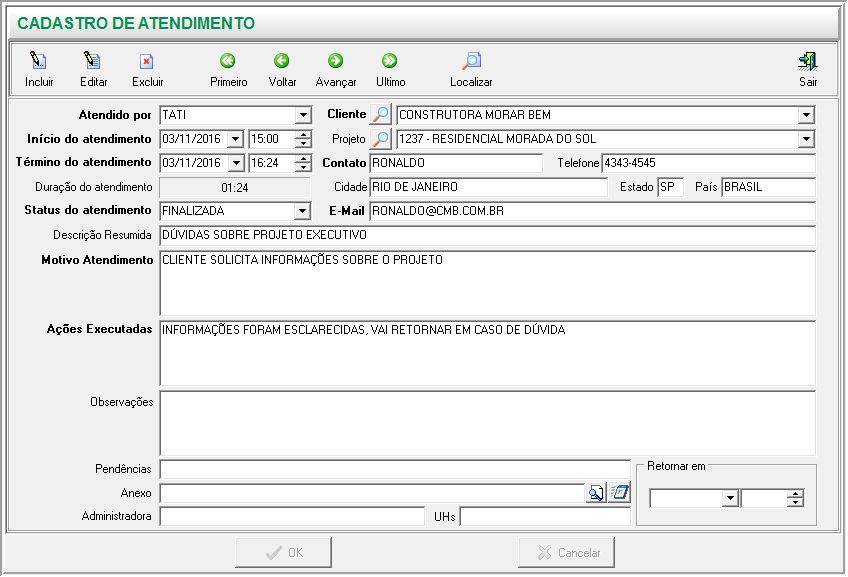Click the Voltar back arrow icon
Viewport: 848px width, 577px height.
tap(282, 62)
